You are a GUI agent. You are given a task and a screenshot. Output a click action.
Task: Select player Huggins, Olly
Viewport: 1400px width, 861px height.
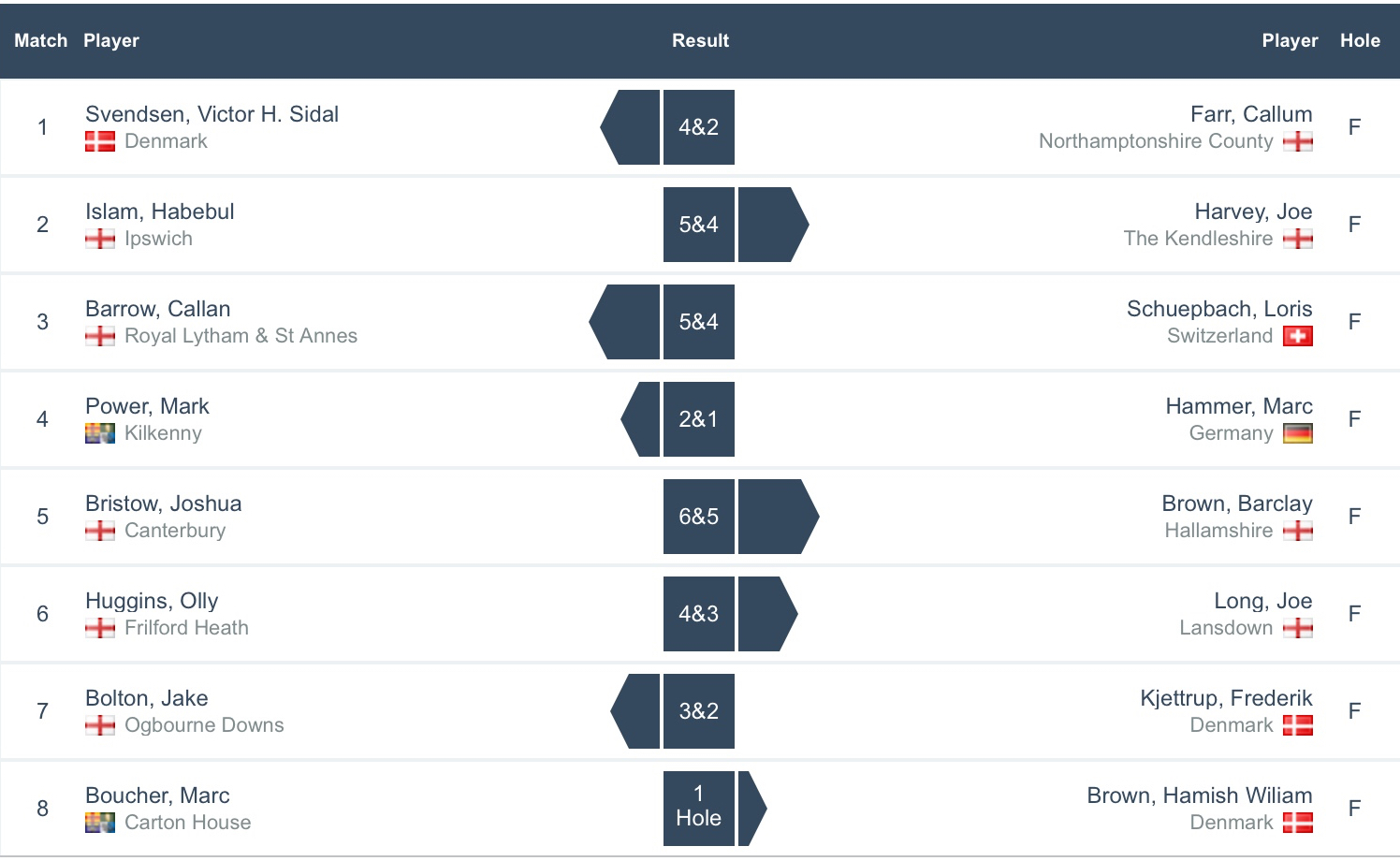(x=152, y=601)
